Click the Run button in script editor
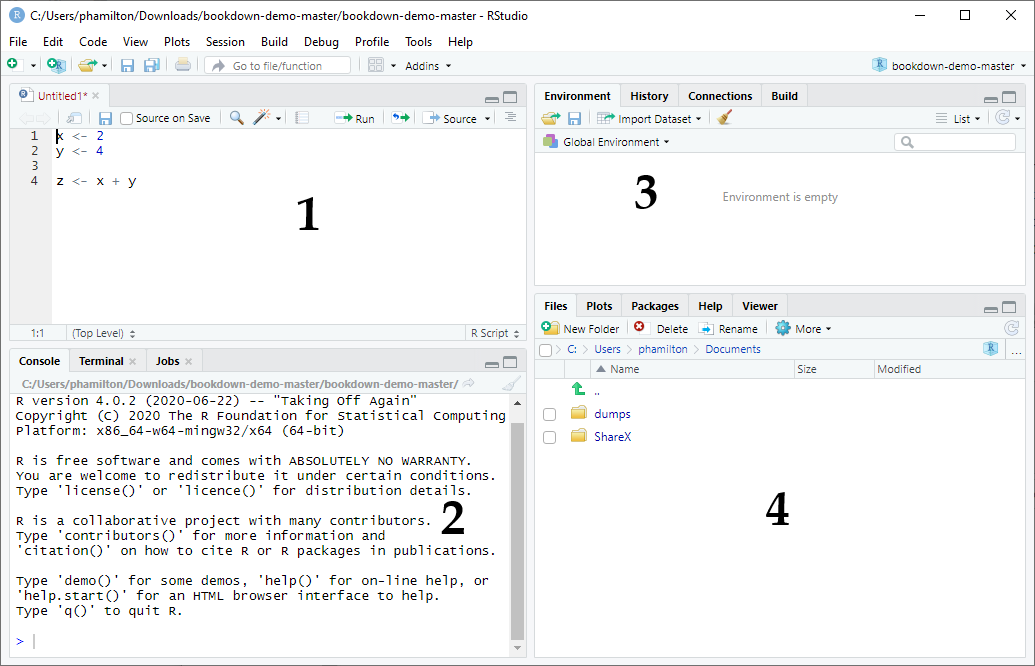Image resolution: width=1035 pixels, height=666 pixels. point(355,118)
